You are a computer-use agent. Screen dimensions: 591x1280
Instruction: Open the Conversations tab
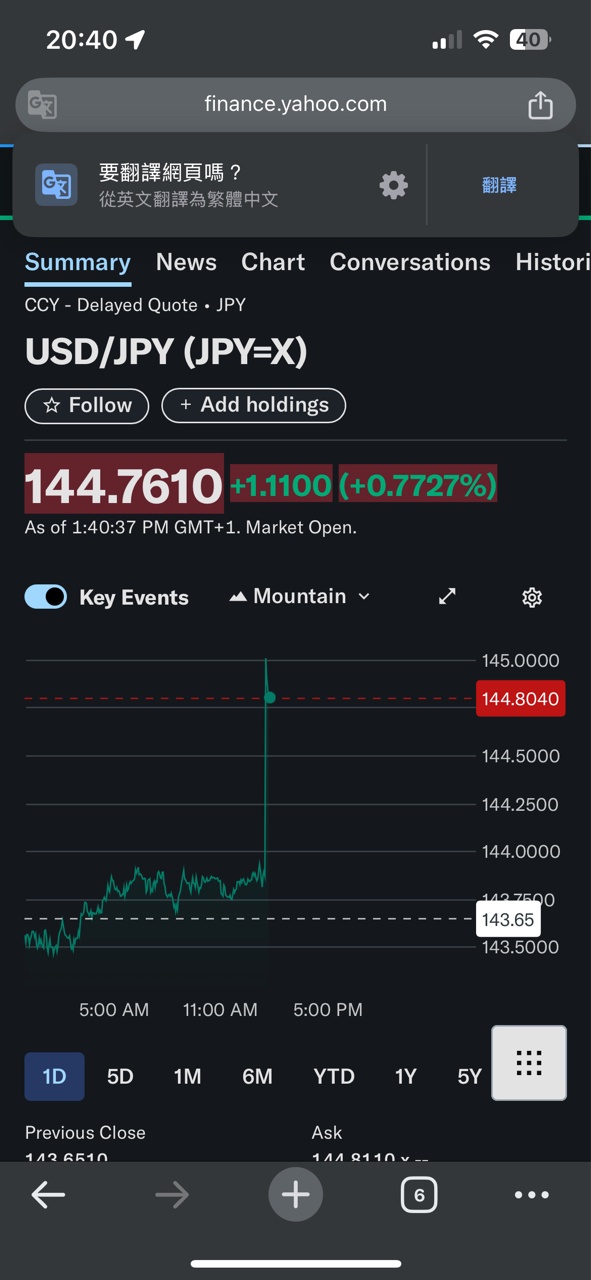410,262
